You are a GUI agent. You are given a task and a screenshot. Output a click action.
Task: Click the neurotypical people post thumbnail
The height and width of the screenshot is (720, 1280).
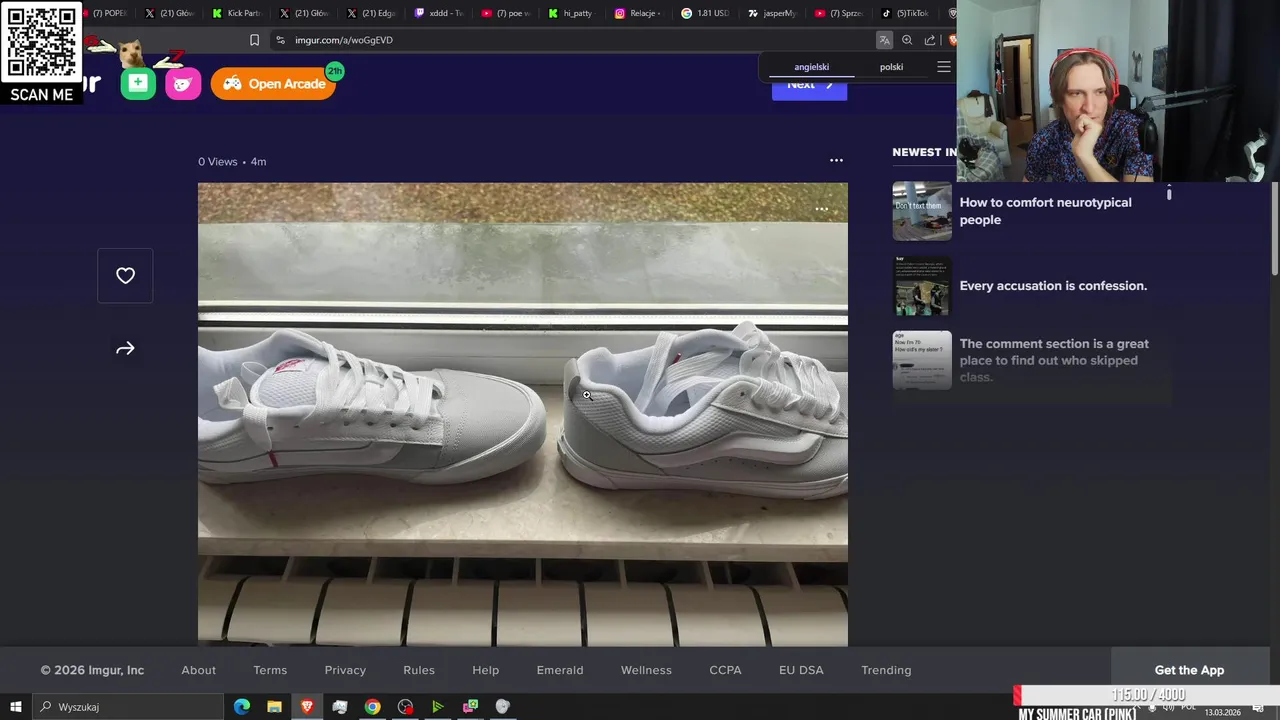[922, 211]
